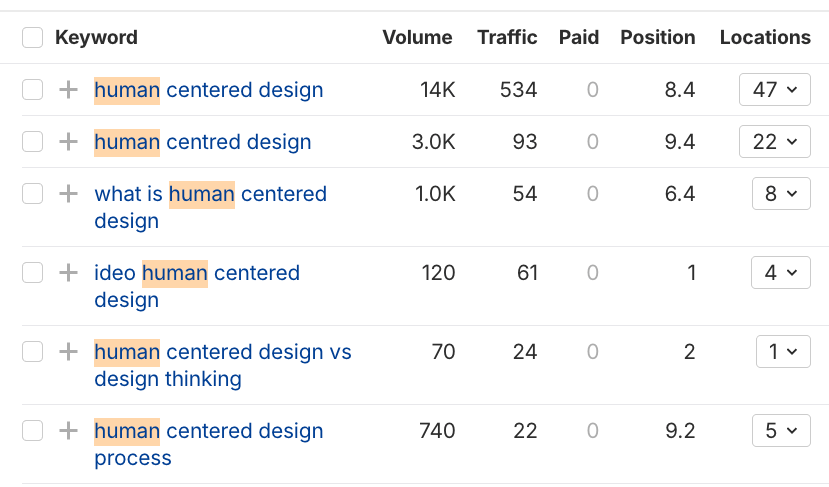Expand the 8 locations dropdown

[x=780, y=194]
